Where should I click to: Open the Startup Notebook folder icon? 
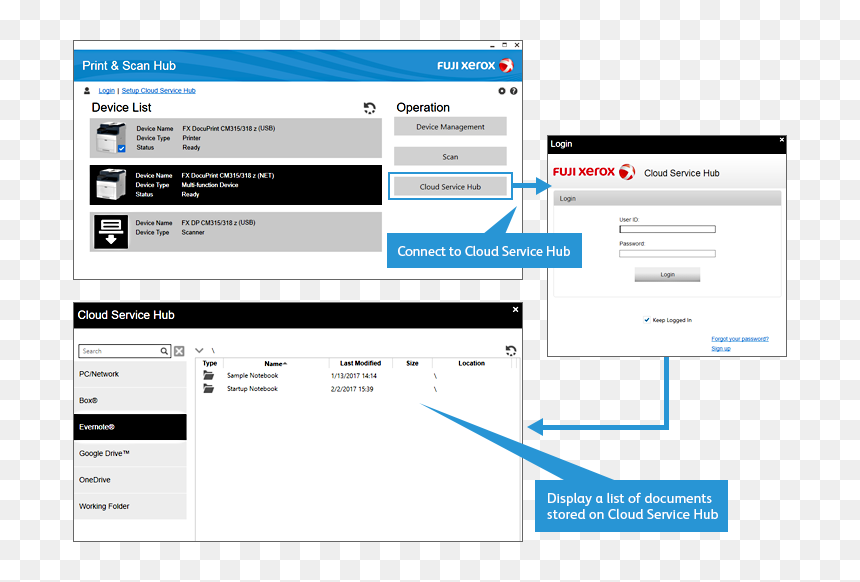[208, 388]
